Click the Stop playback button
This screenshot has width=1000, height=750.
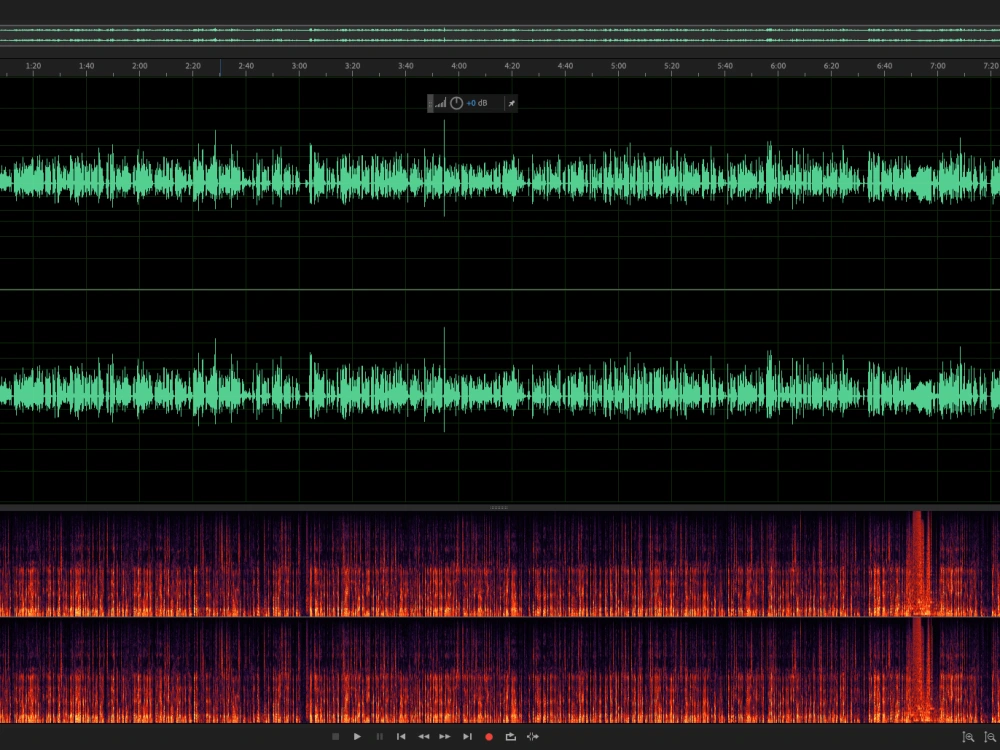coord(335,737)
